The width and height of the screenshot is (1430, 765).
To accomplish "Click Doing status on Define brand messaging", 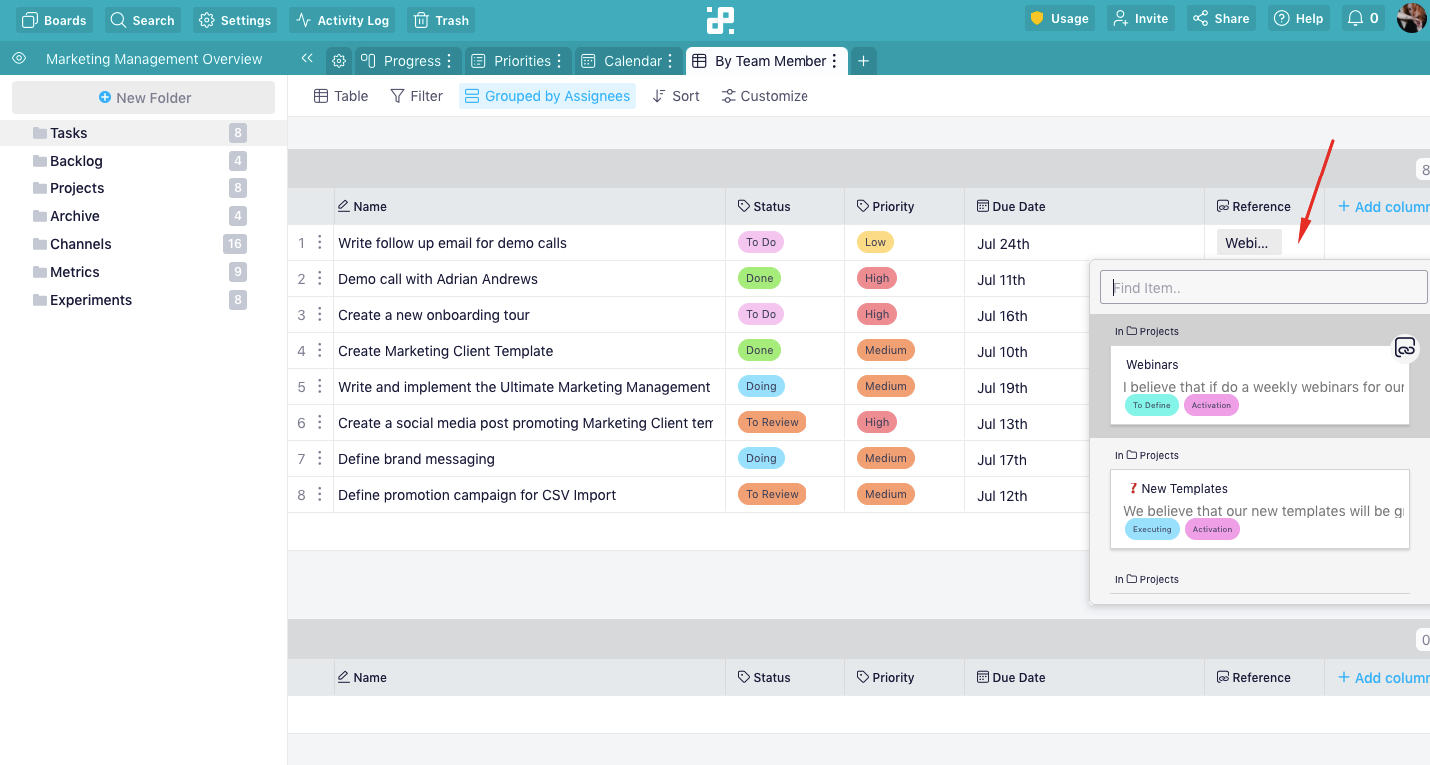I will [x=761, y=458].
